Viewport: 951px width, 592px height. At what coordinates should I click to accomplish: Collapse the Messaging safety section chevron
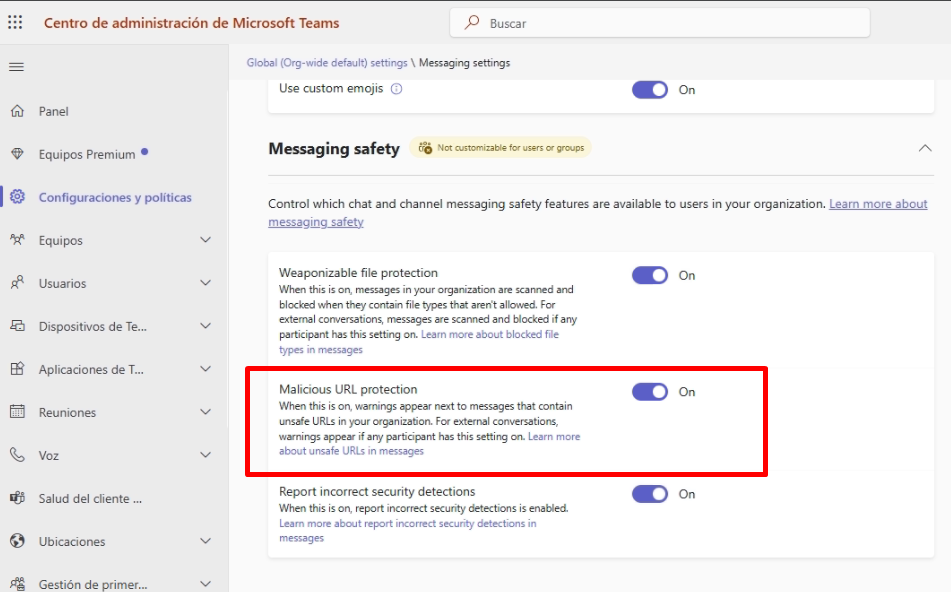click(924, 148)
